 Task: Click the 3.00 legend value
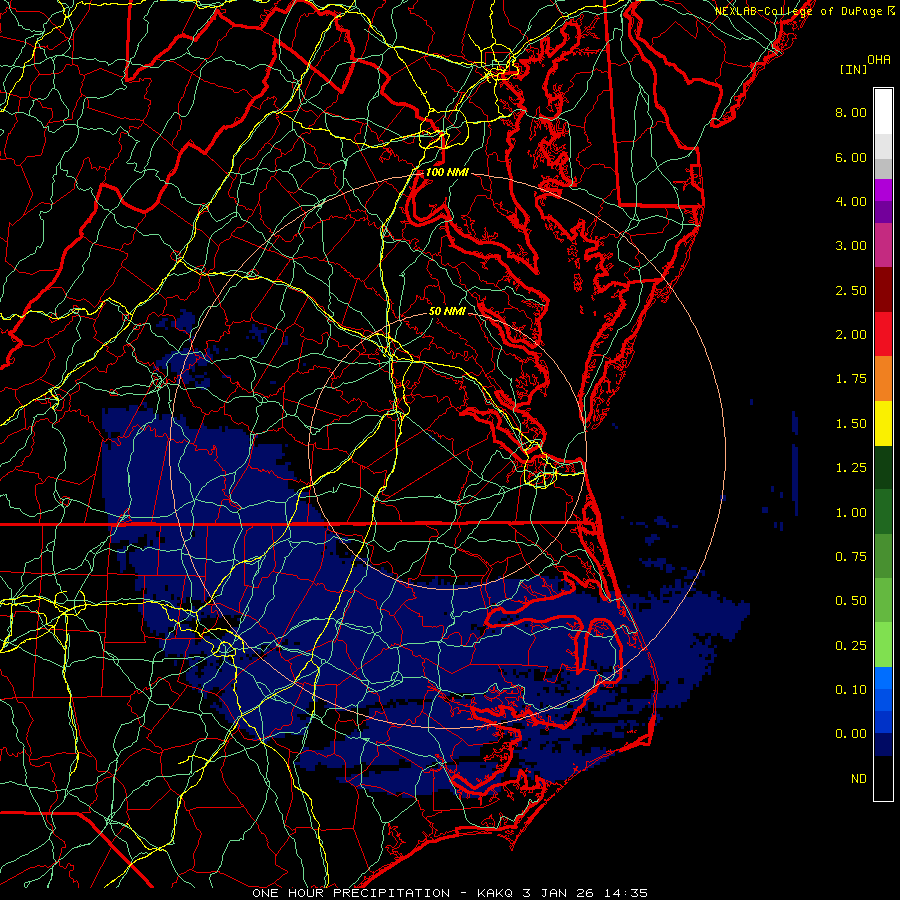click(x=851, y=246)
